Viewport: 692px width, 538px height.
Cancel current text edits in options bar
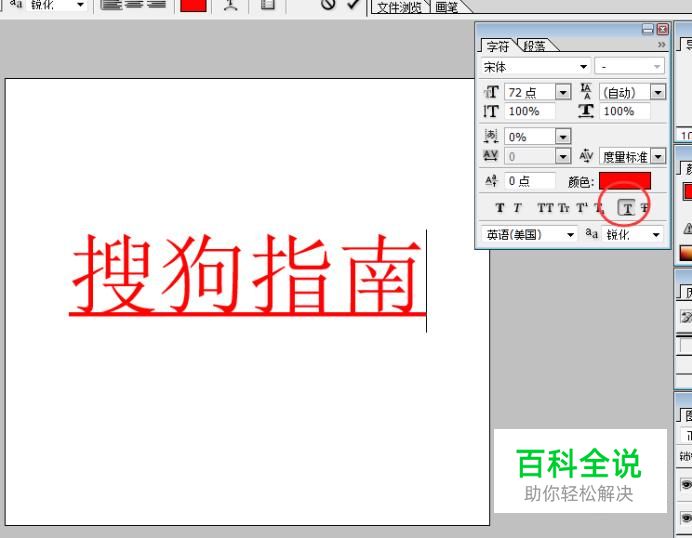(x=328, y=4)
